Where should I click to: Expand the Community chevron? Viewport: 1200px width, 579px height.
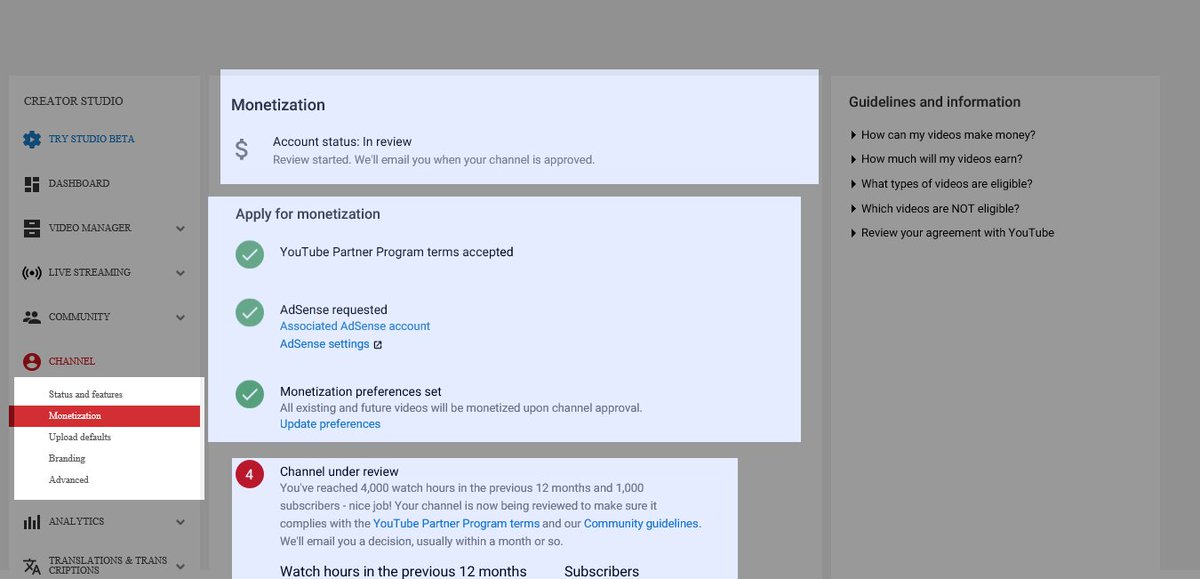tap(181, 317)
